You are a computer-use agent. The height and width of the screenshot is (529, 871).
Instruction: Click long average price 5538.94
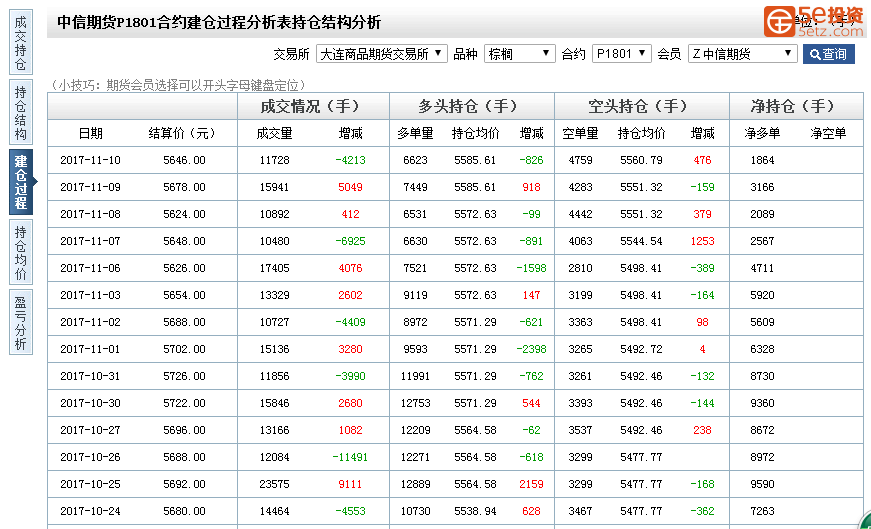pyautogui.click(x=475, y=511)
